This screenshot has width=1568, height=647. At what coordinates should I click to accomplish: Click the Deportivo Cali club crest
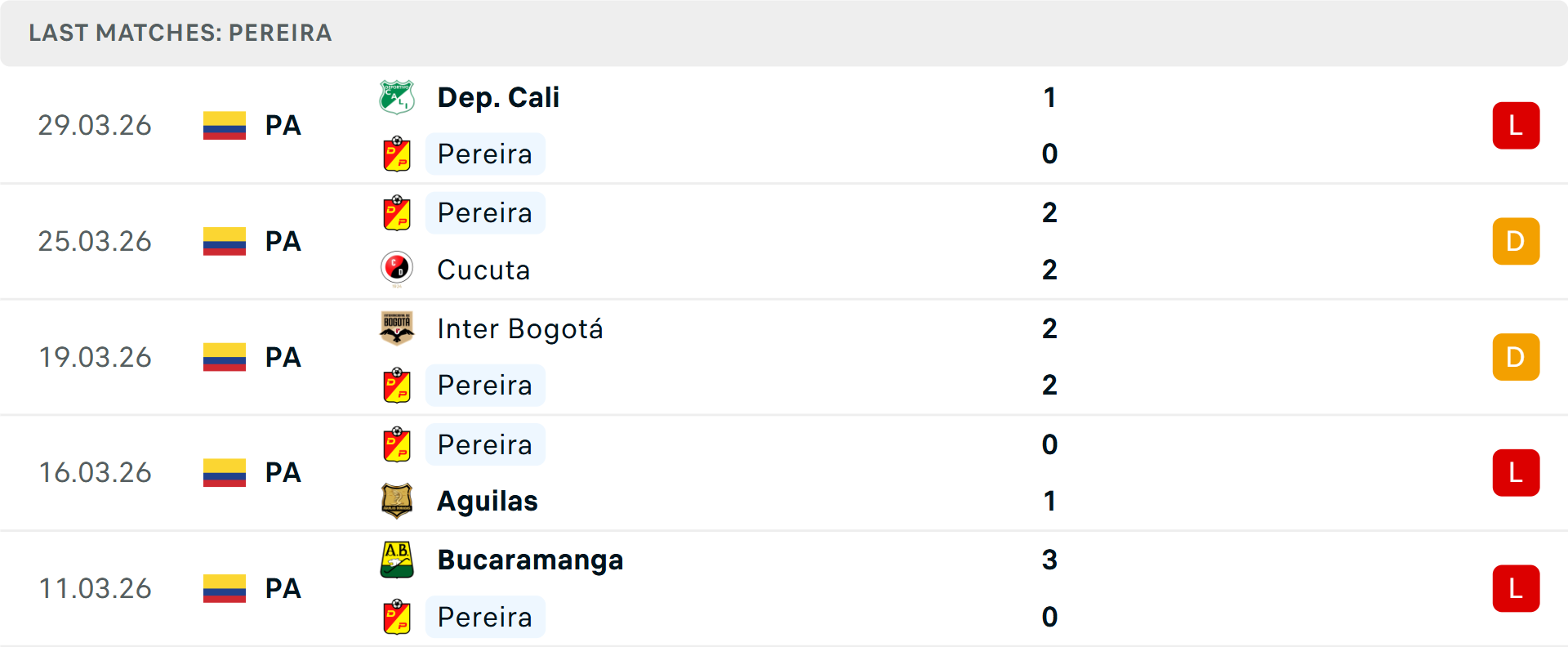pyautogui.click(x=397, y=97)
